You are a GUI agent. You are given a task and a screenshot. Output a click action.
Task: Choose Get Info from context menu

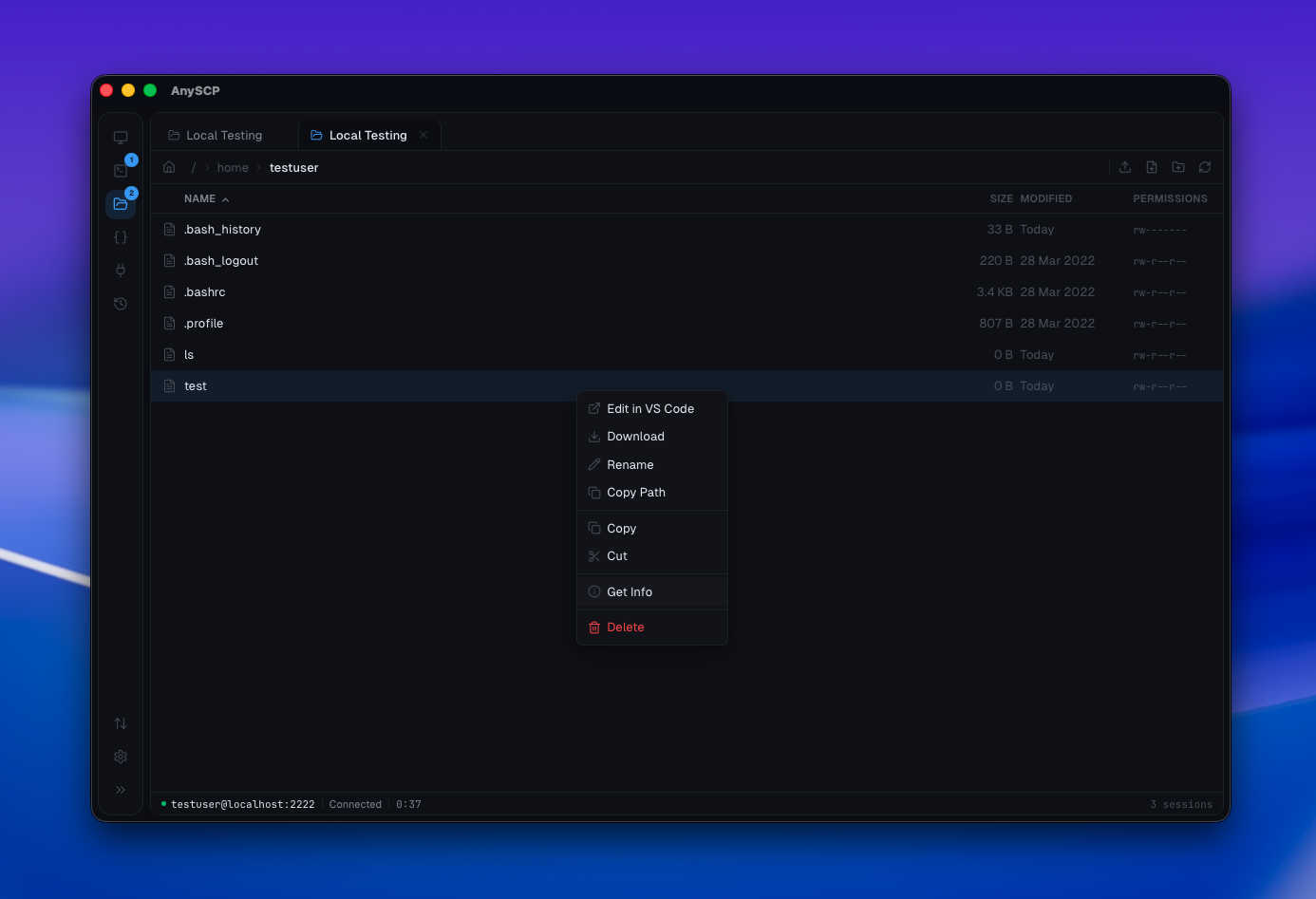click(x=652, y=592)
